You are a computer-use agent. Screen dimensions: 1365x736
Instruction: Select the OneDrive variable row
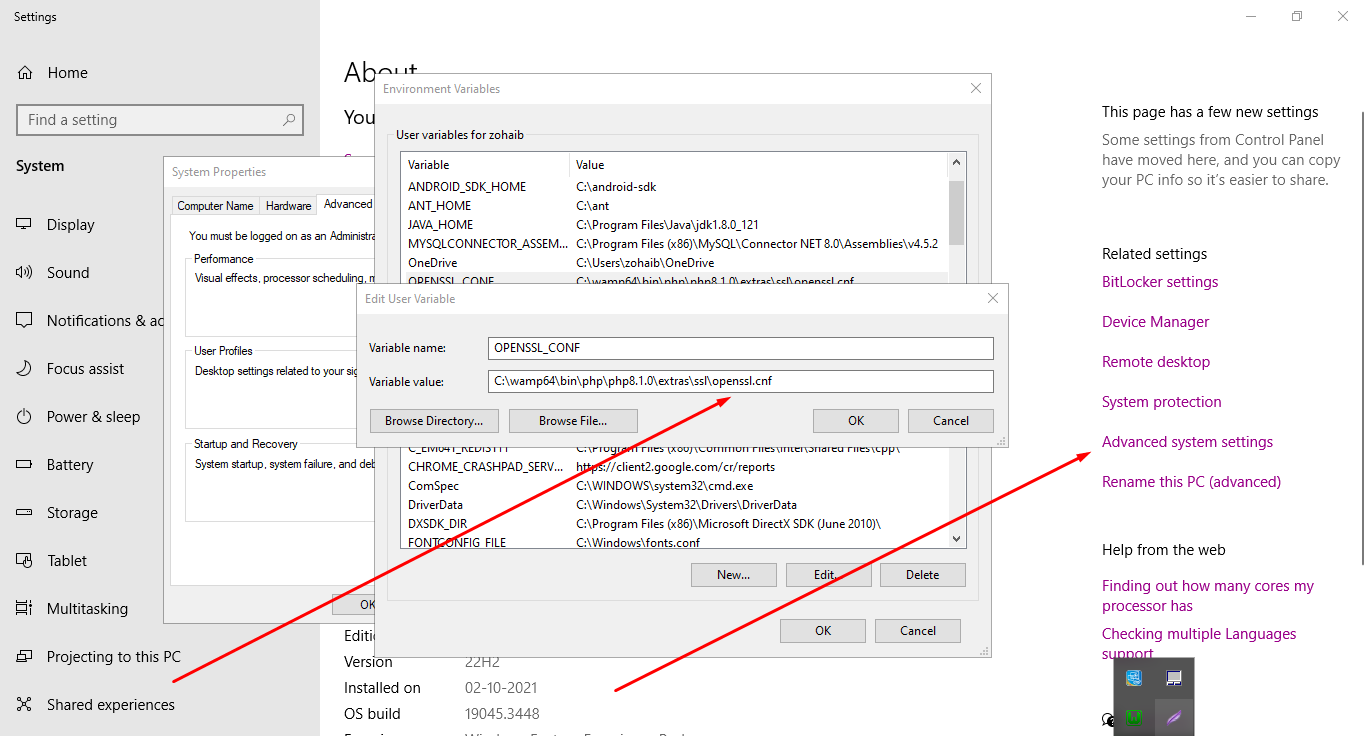click(x=675, y=262)
